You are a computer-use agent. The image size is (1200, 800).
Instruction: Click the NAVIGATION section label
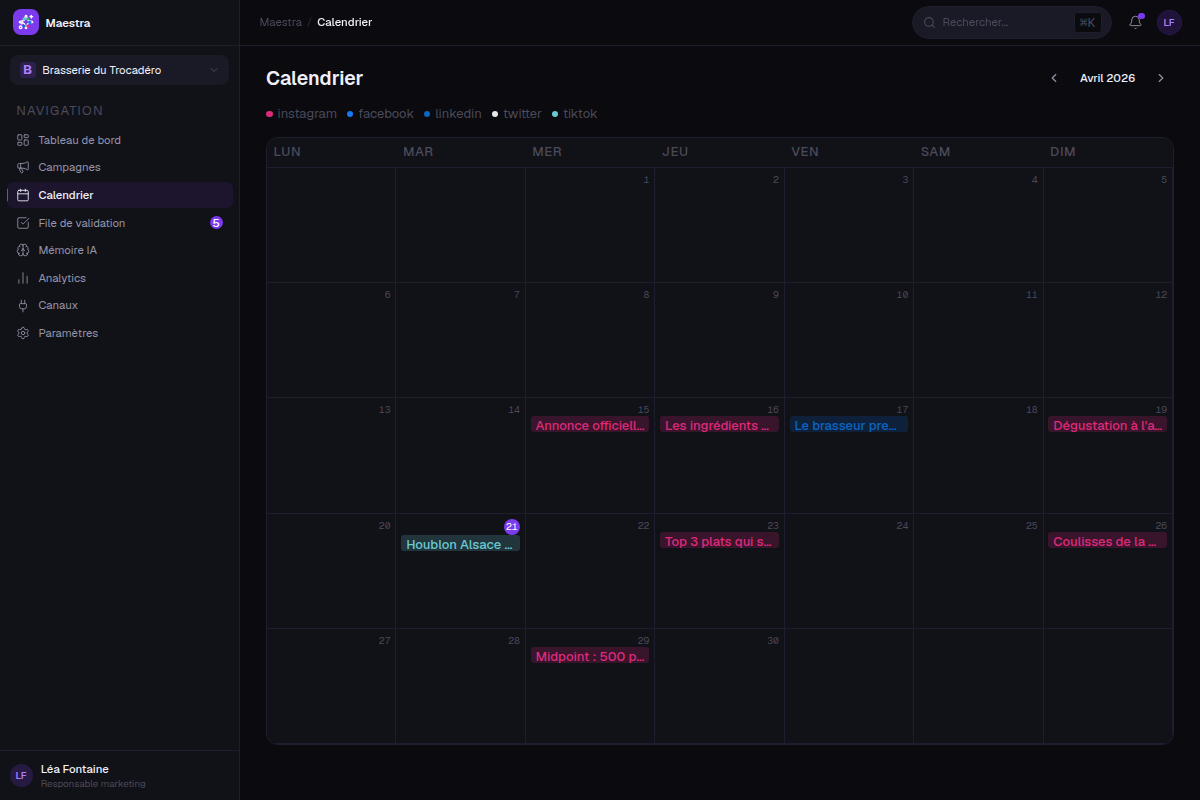coord(60,111)
